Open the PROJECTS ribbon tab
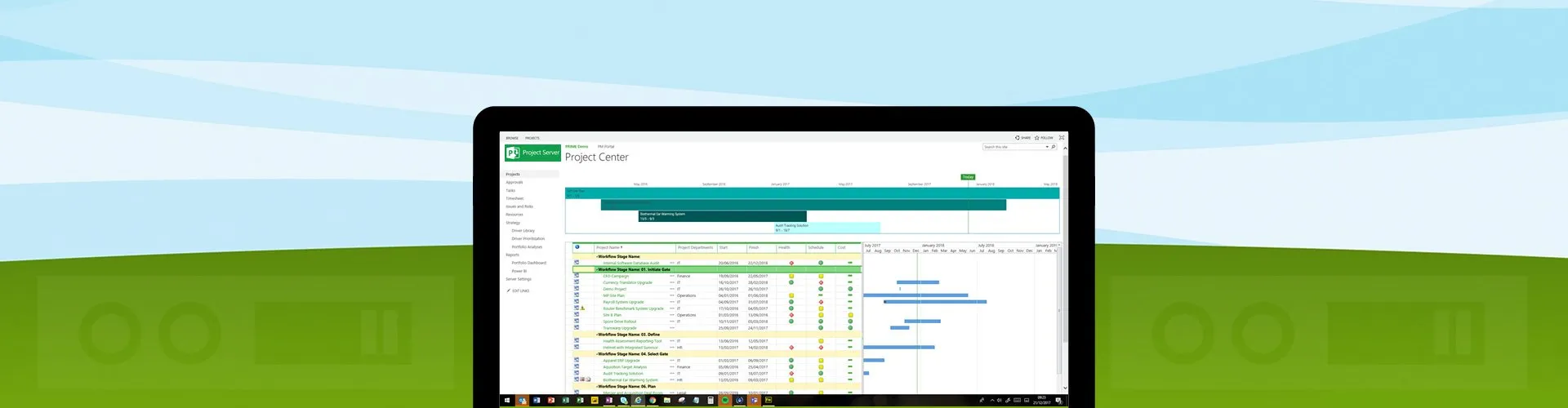This screenshot has width=1568, height=408. click(532, 138)
